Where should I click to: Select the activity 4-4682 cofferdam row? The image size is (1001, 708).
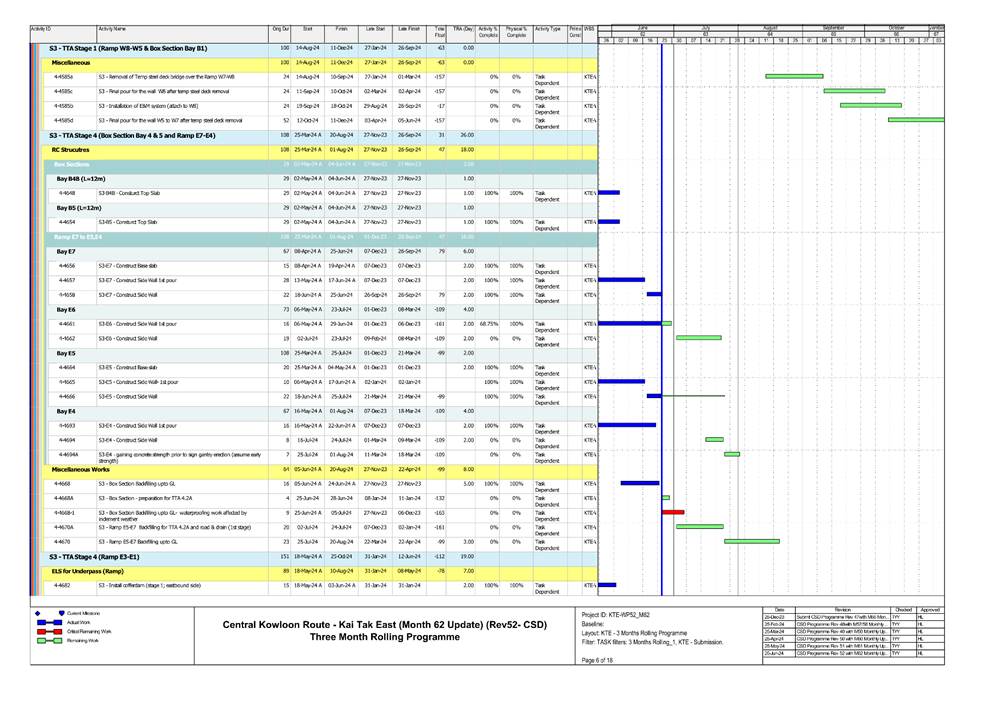150,585
